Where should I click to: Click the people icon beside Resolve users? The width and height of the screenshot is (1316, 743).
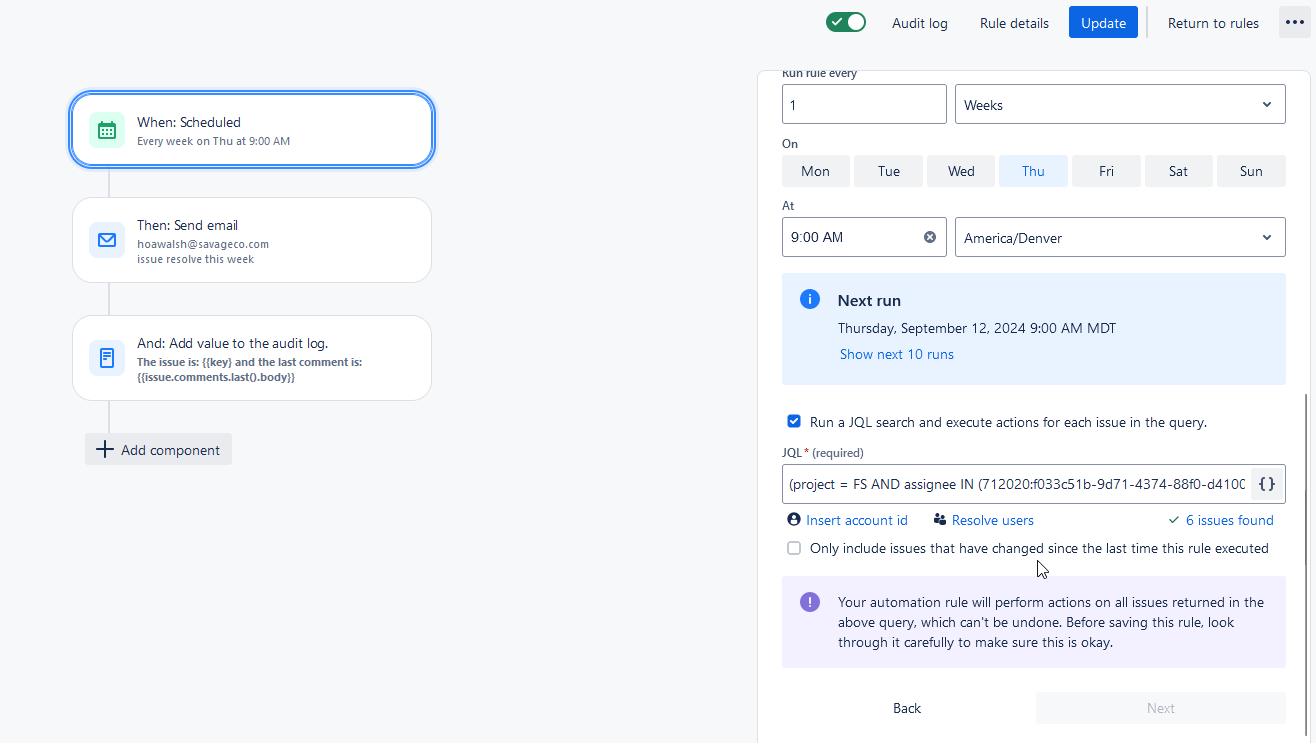pos(940,519)
